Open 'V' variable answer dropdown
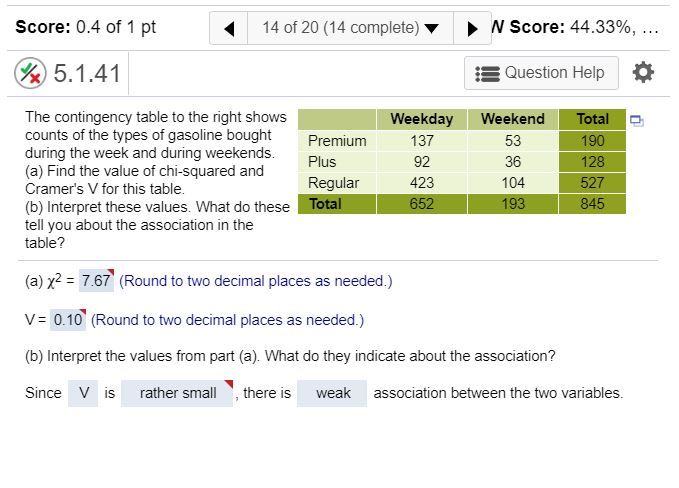 (83, 393)
